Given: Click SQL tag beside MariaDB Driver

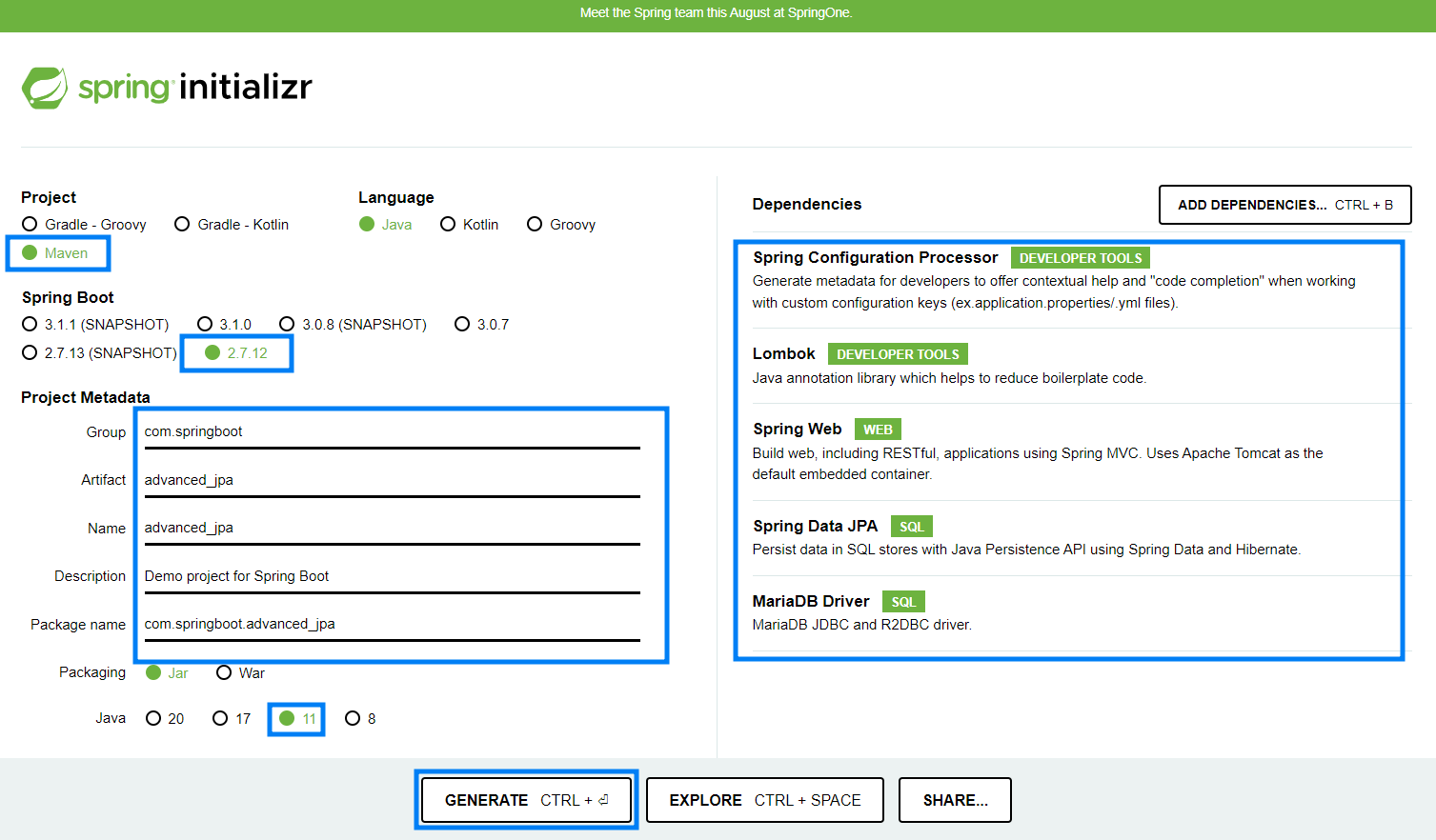Looking at the screenshot, I should [903, 602].
